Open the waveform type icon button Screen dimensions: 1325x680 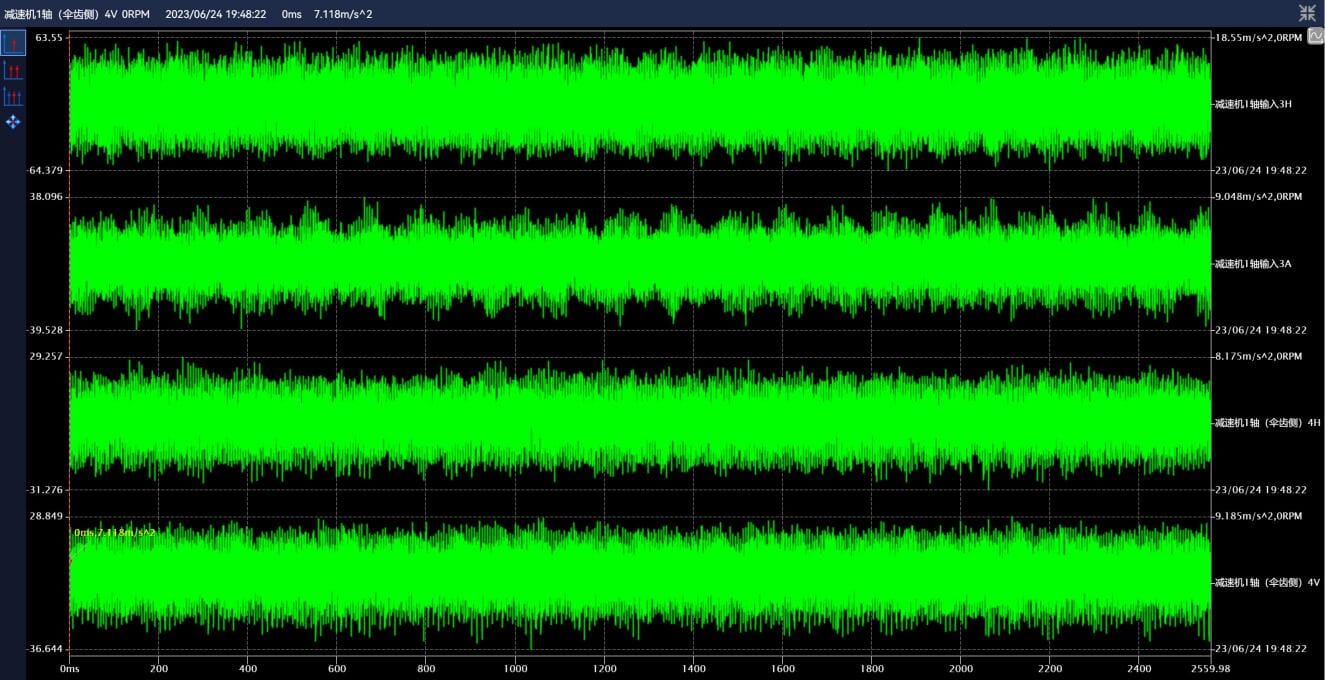tap(1315, 36)
